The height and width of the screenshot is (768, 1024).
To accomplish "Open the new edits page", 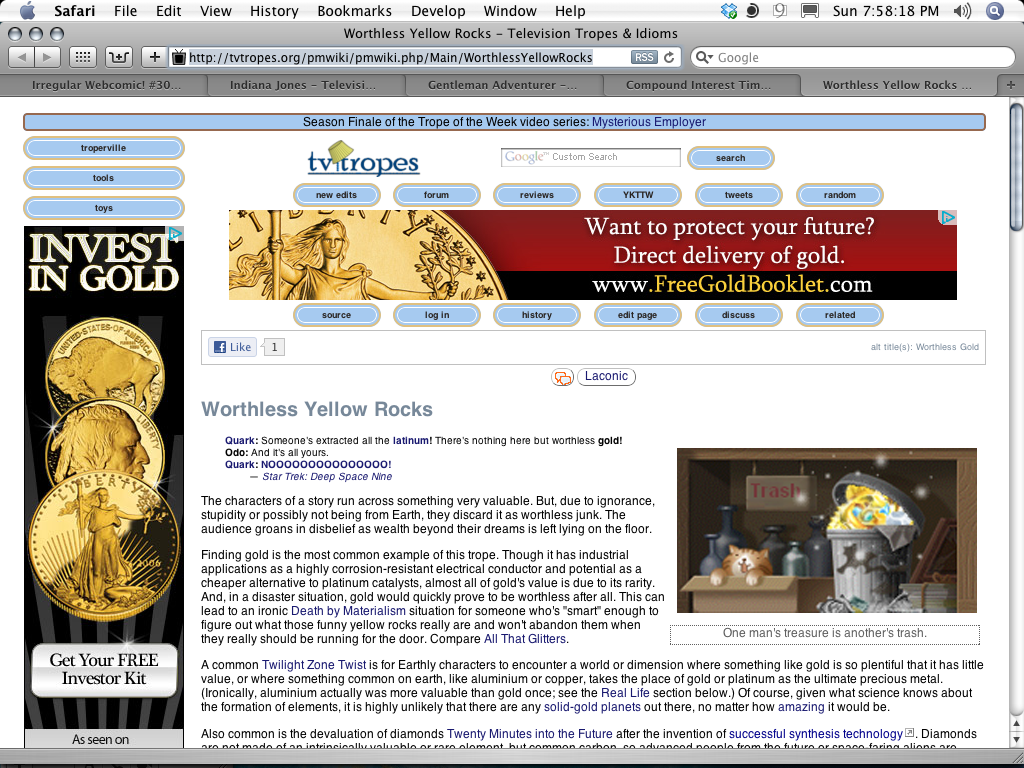I will click(x=336, y=195).
